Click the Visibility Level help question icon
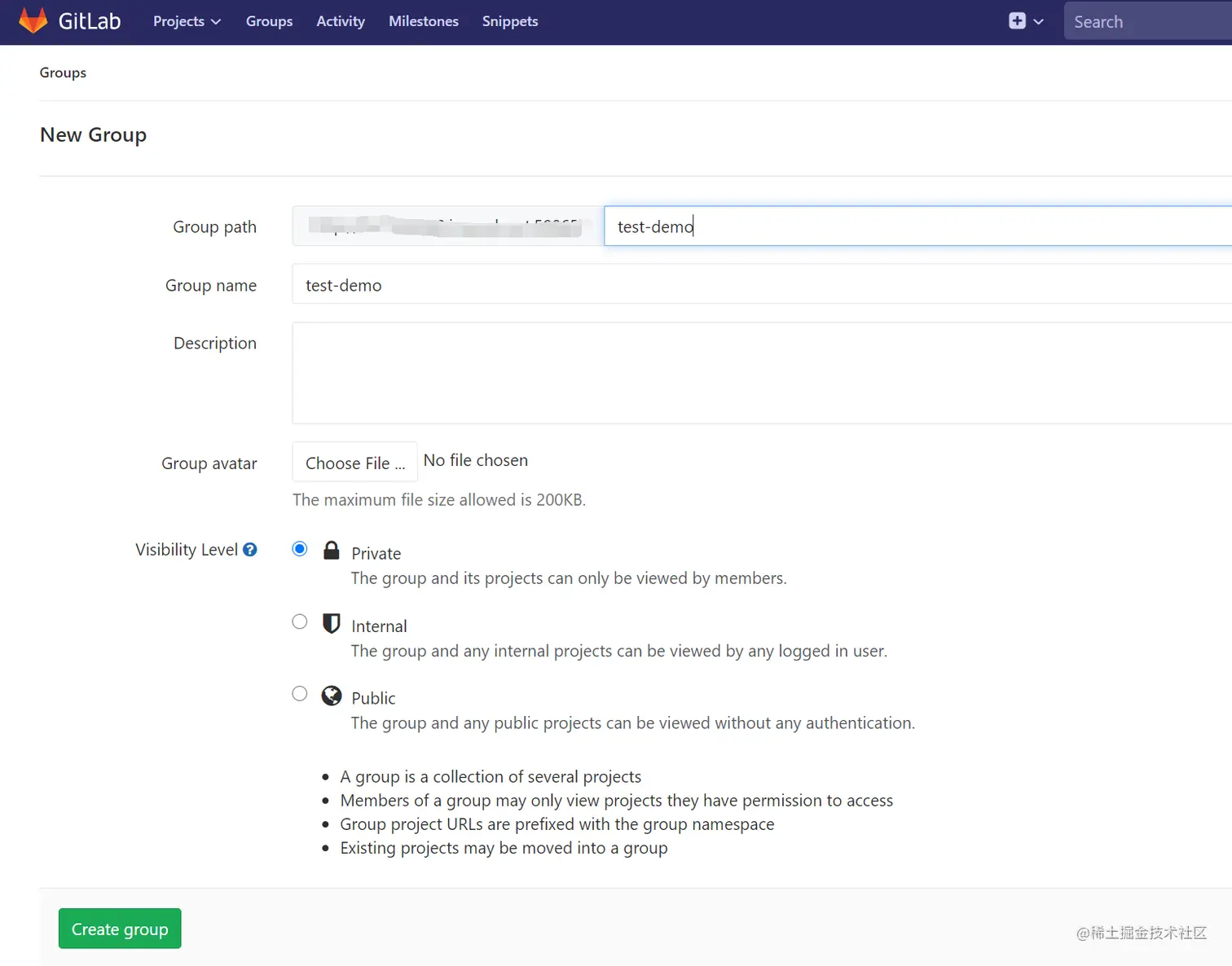The height and width of the screenshot is (966, 1232). click(x=250, y=550)
